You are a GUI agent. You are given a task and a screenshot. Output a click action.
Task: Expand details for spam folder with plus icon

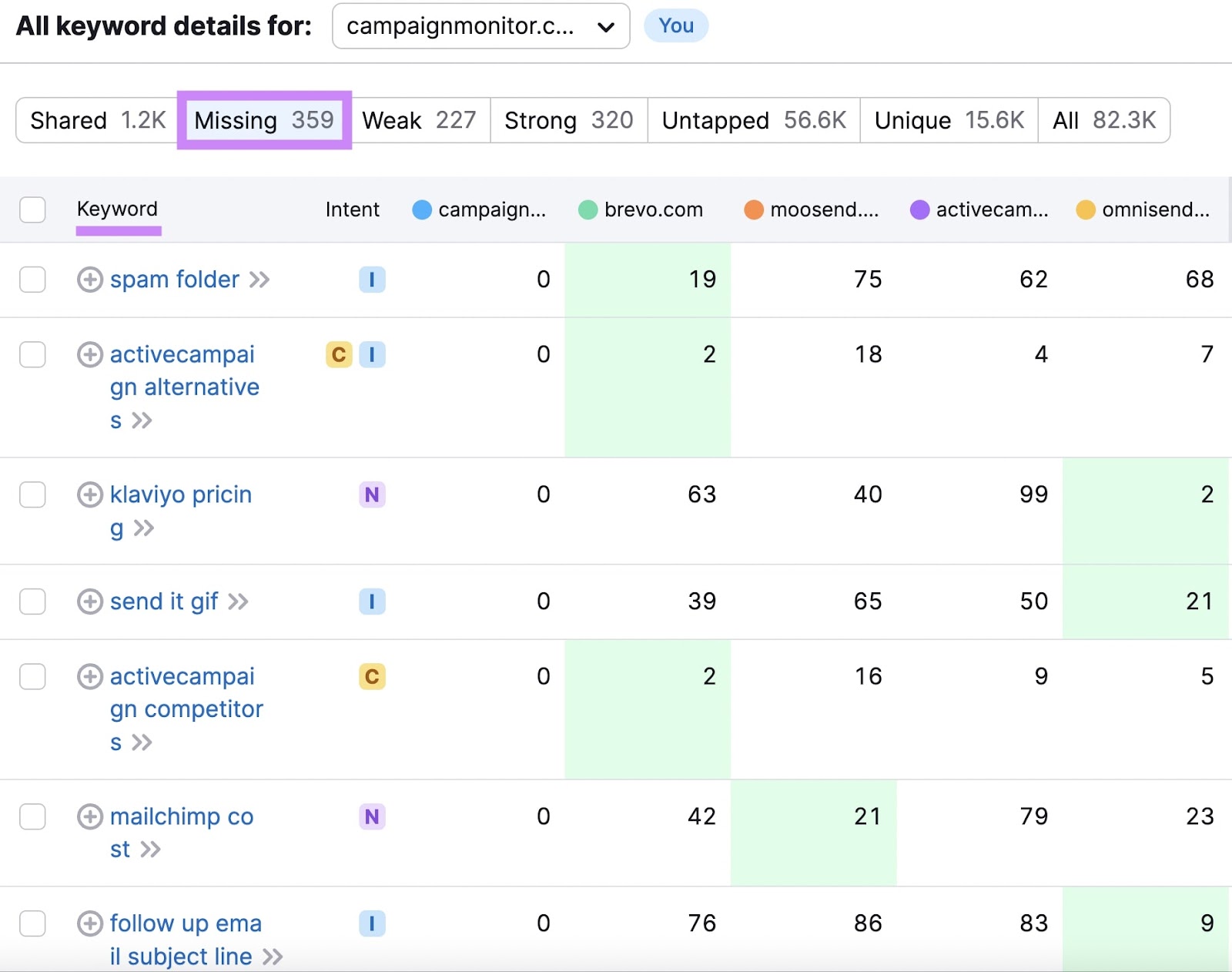point(90,280)
